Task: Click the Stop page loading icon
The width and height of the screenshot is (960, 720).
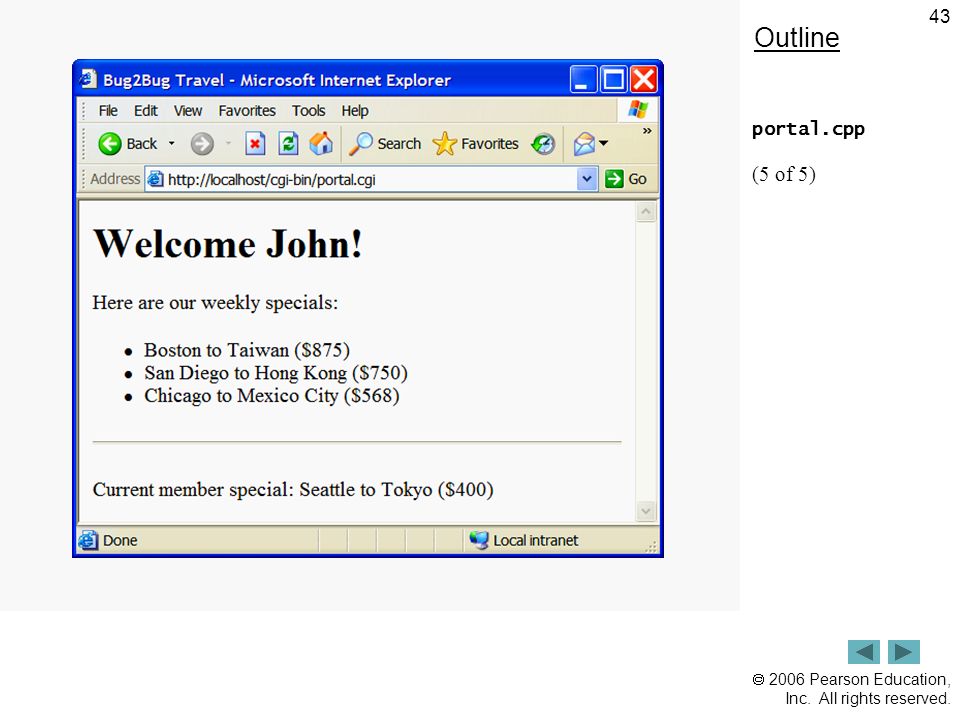Action: coord(255,144)
